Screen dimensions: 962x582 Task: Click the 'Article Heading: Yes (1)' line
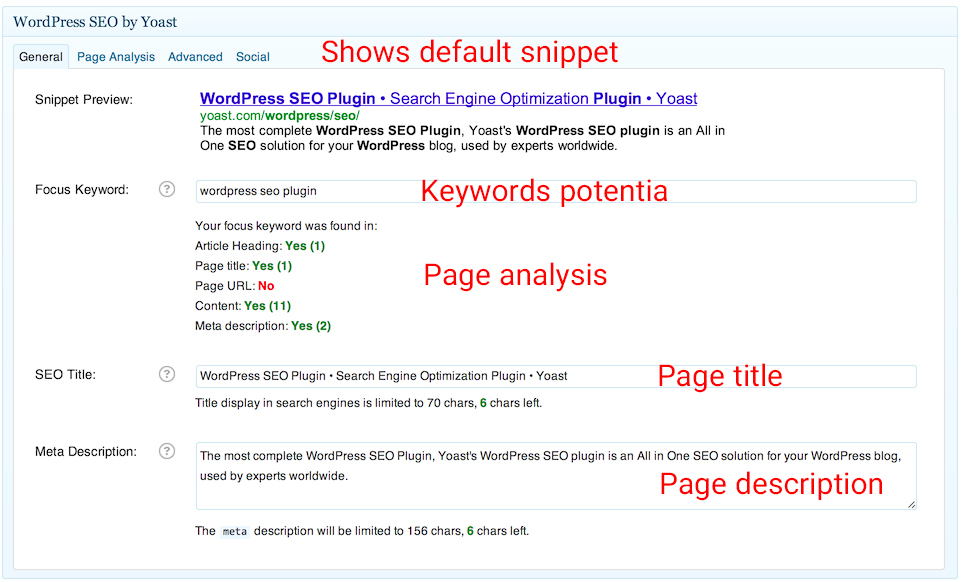point(260,246)
